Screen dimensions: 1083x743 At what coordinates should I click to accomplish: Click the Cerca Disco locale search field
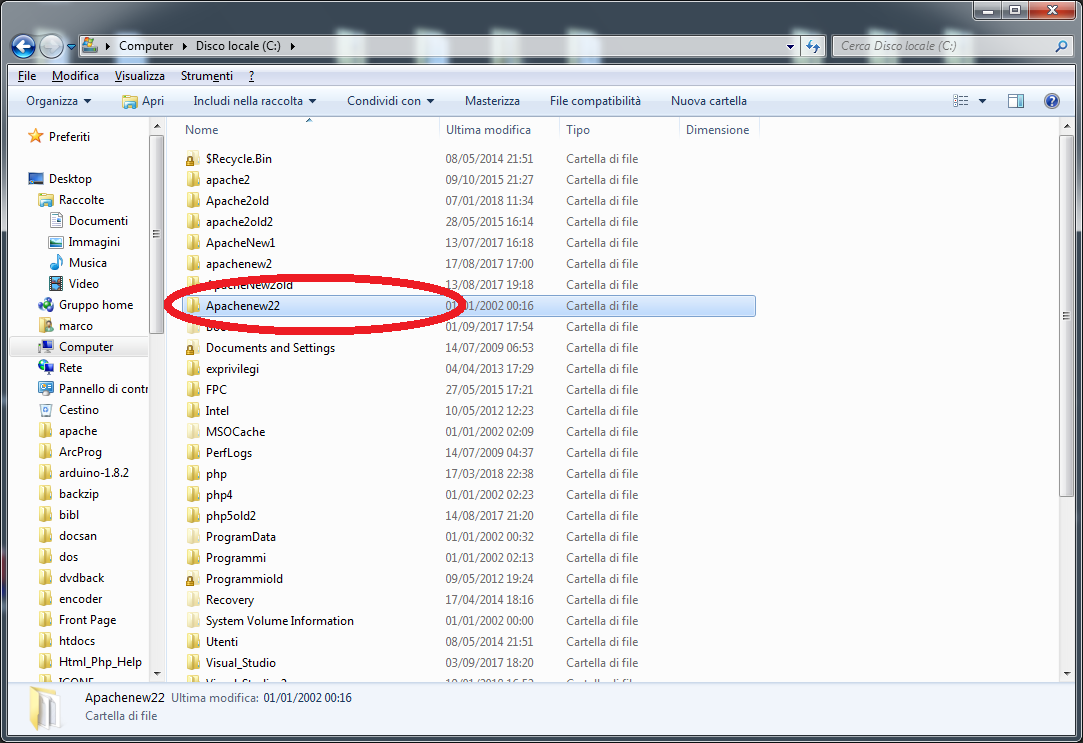coord(940,46)
